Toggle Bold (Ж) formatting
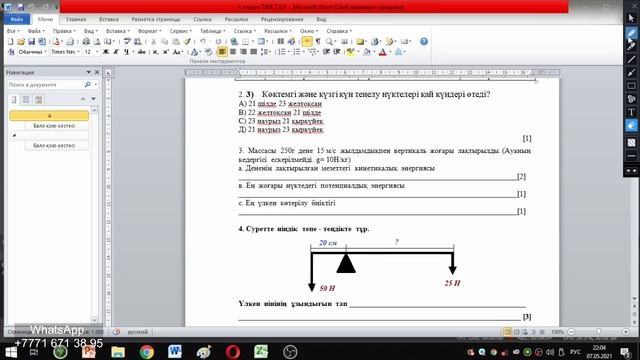Screen dimensions: 640x360 coord(106,52)
